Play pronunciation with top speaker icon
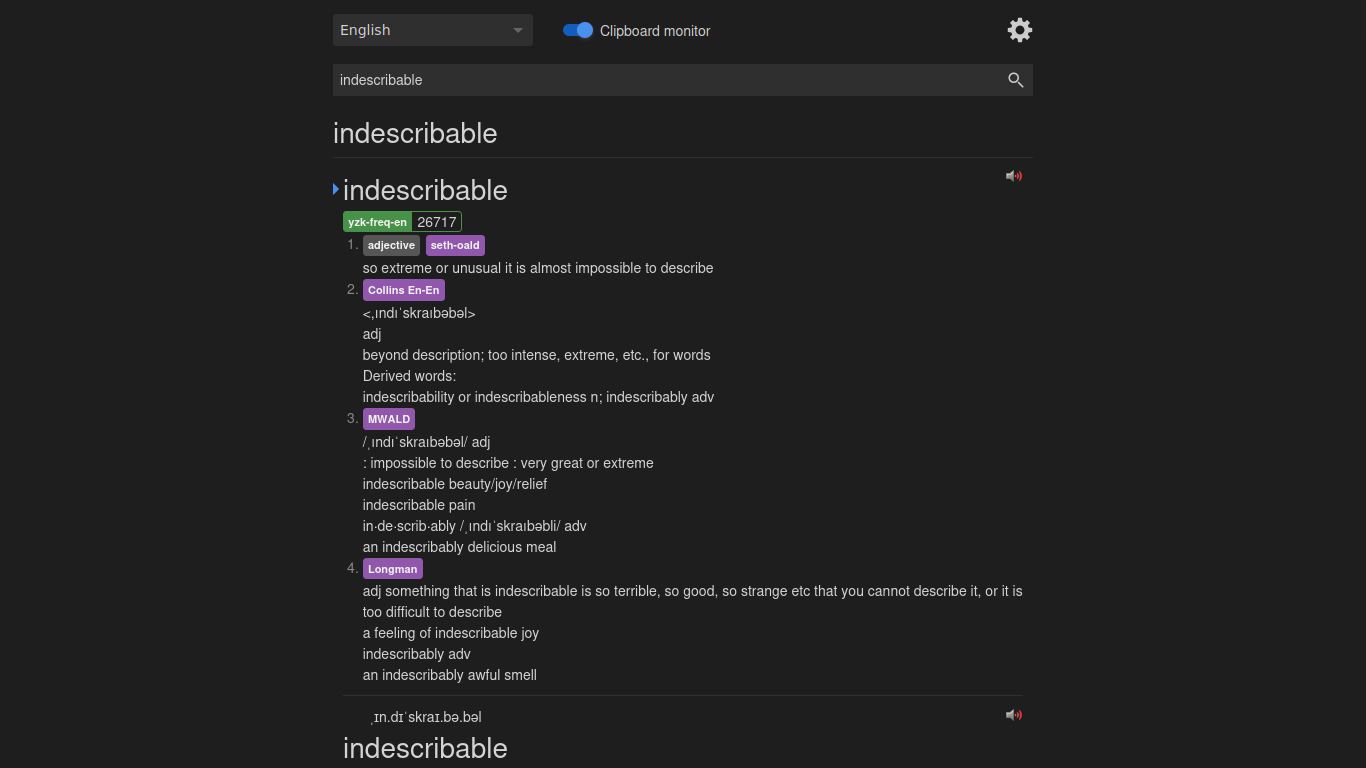This screenshot has height=768, width=1366. click(x=1013, y=175)
